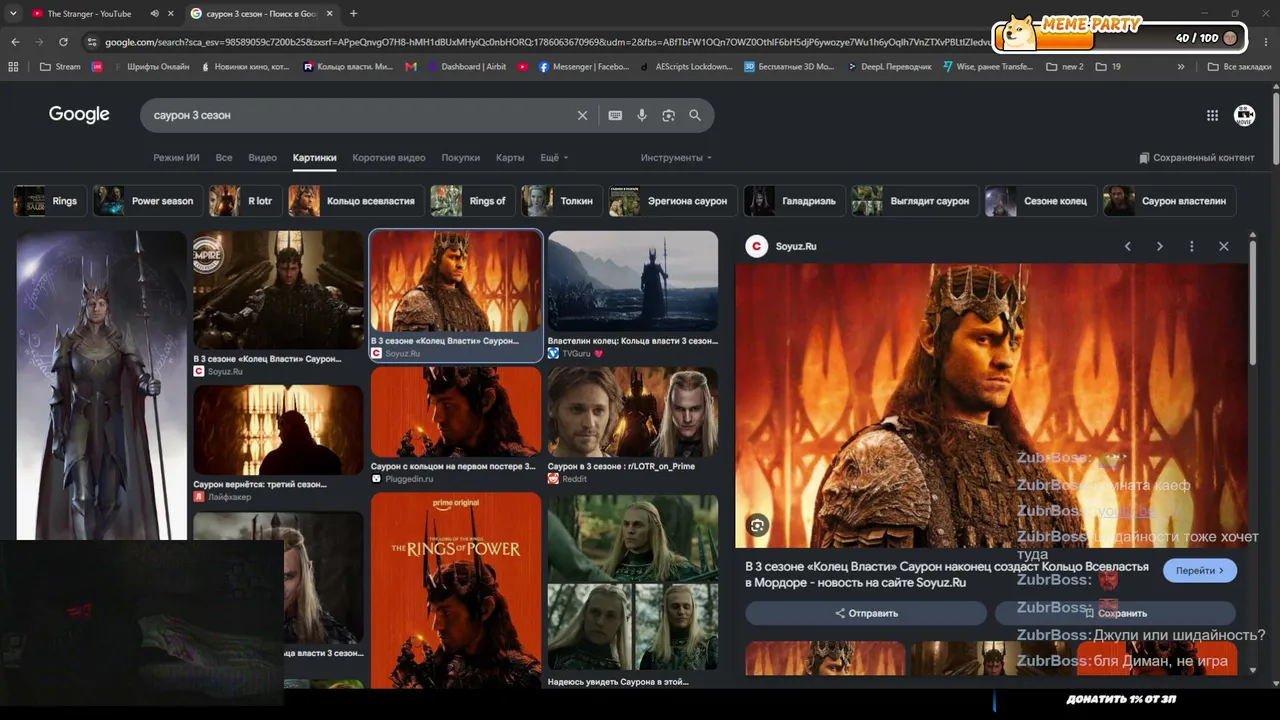The width and height of the screenshot is (1280, 720).
Task: Reload the page in browser toolbar
Action: pos(63,42)
